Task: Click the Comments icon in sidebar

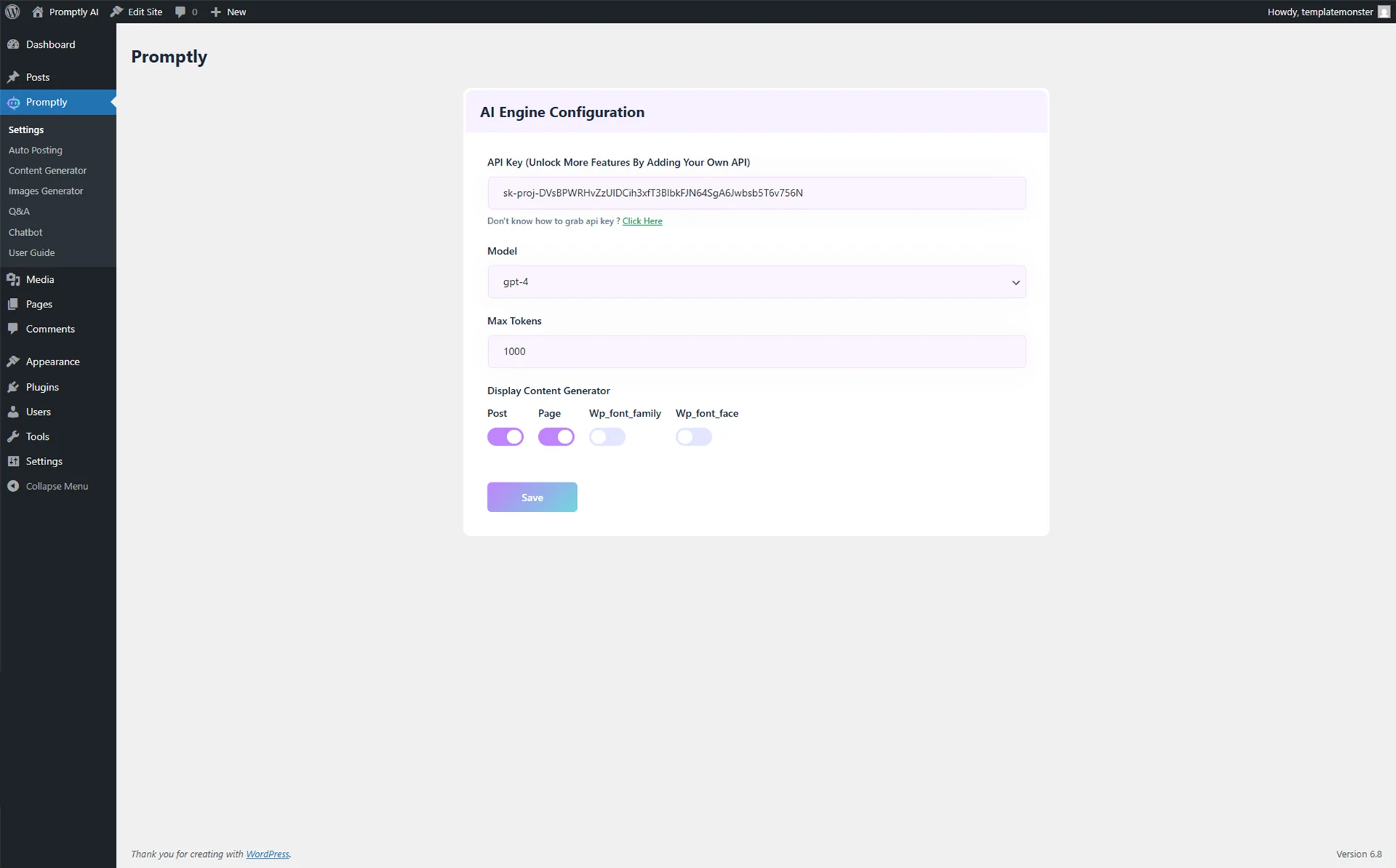Action: coord(13,328)
